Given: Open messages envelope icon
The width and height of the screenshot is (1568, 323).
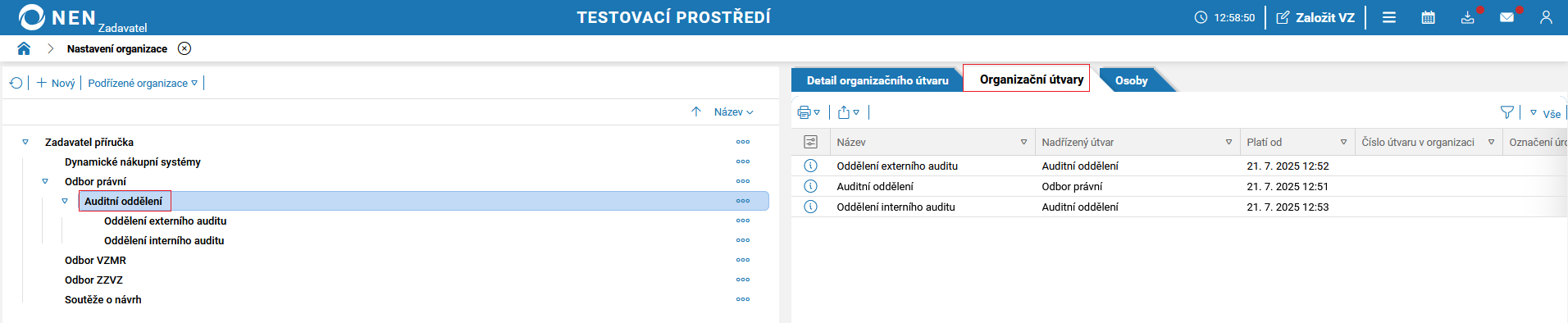Looking at the screenshot, I should click(1507, 17).
